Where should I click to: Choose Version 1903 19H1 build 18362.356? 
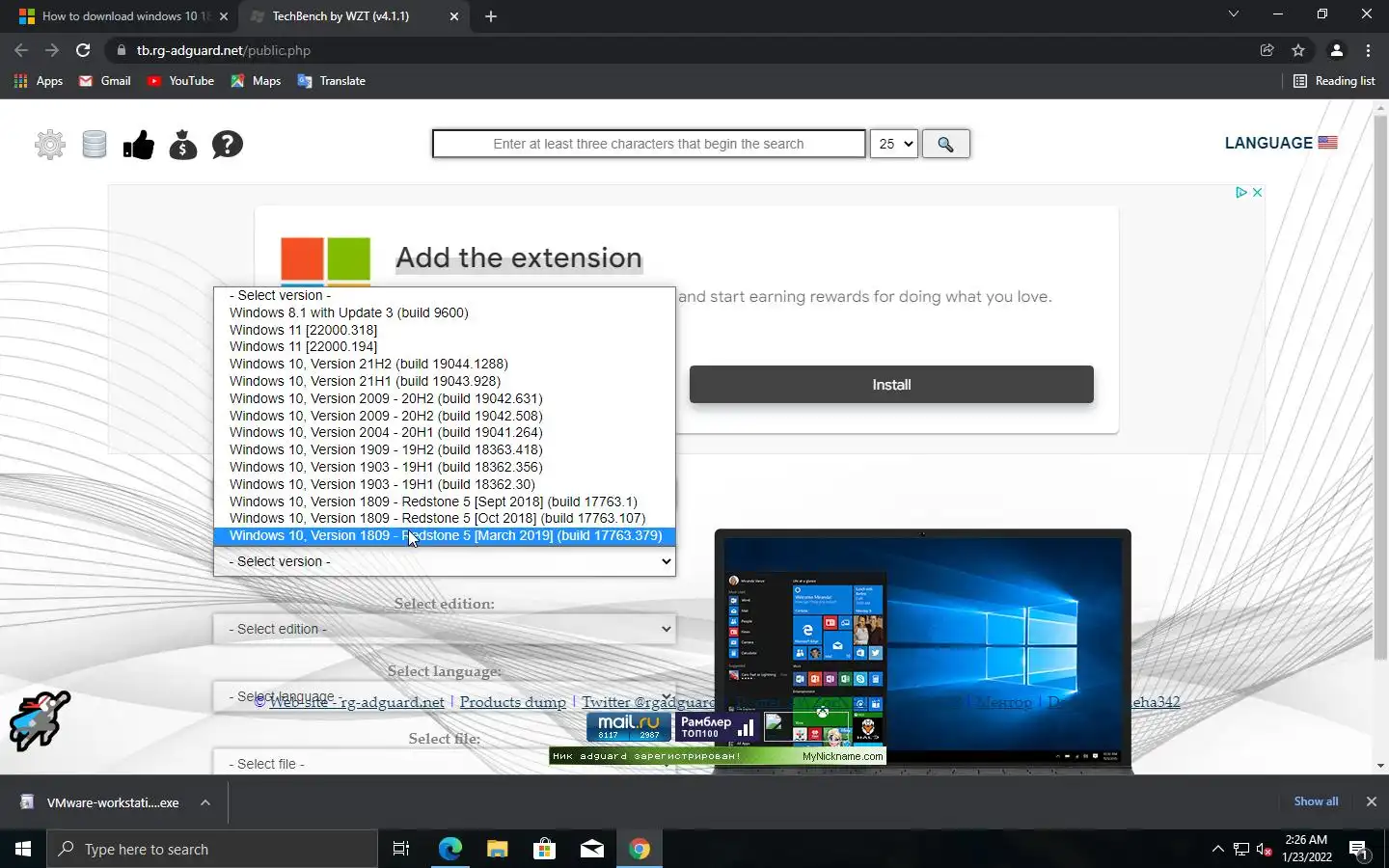click(x=445, y=467)
